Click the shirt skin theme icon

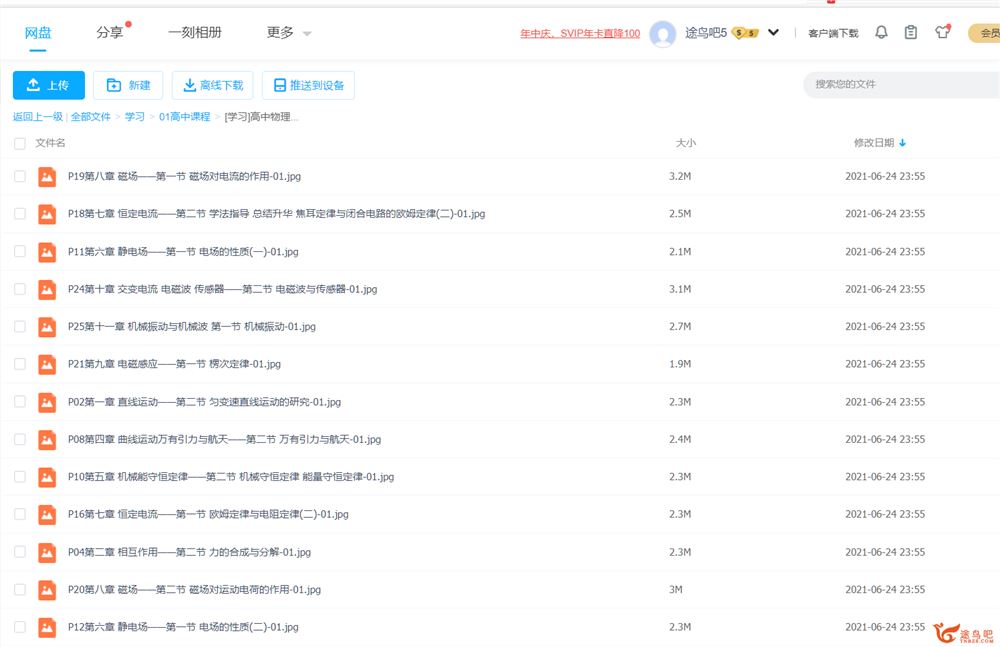coord(942,33)
